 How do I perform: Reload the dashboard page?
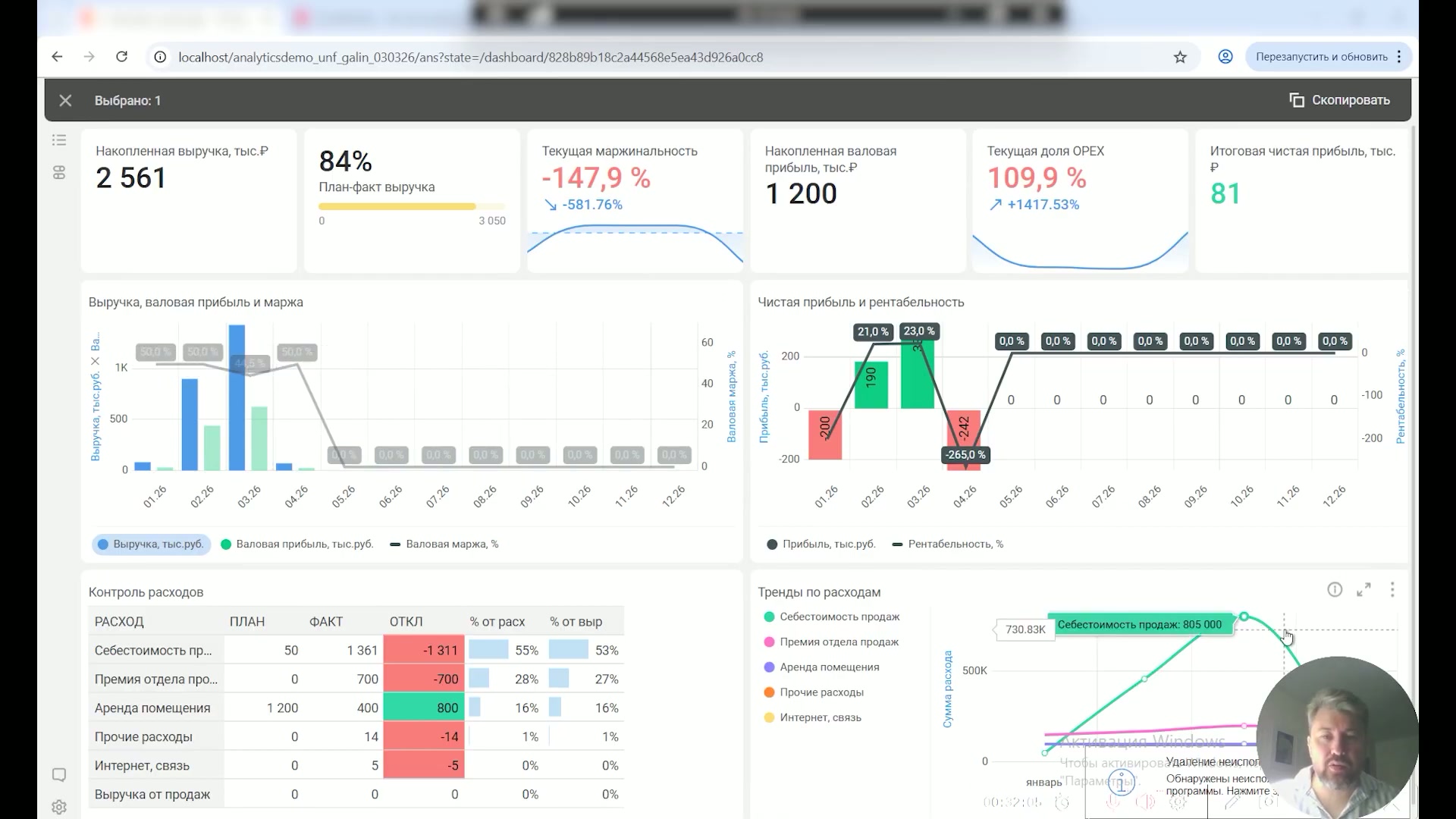pos(121,57)
